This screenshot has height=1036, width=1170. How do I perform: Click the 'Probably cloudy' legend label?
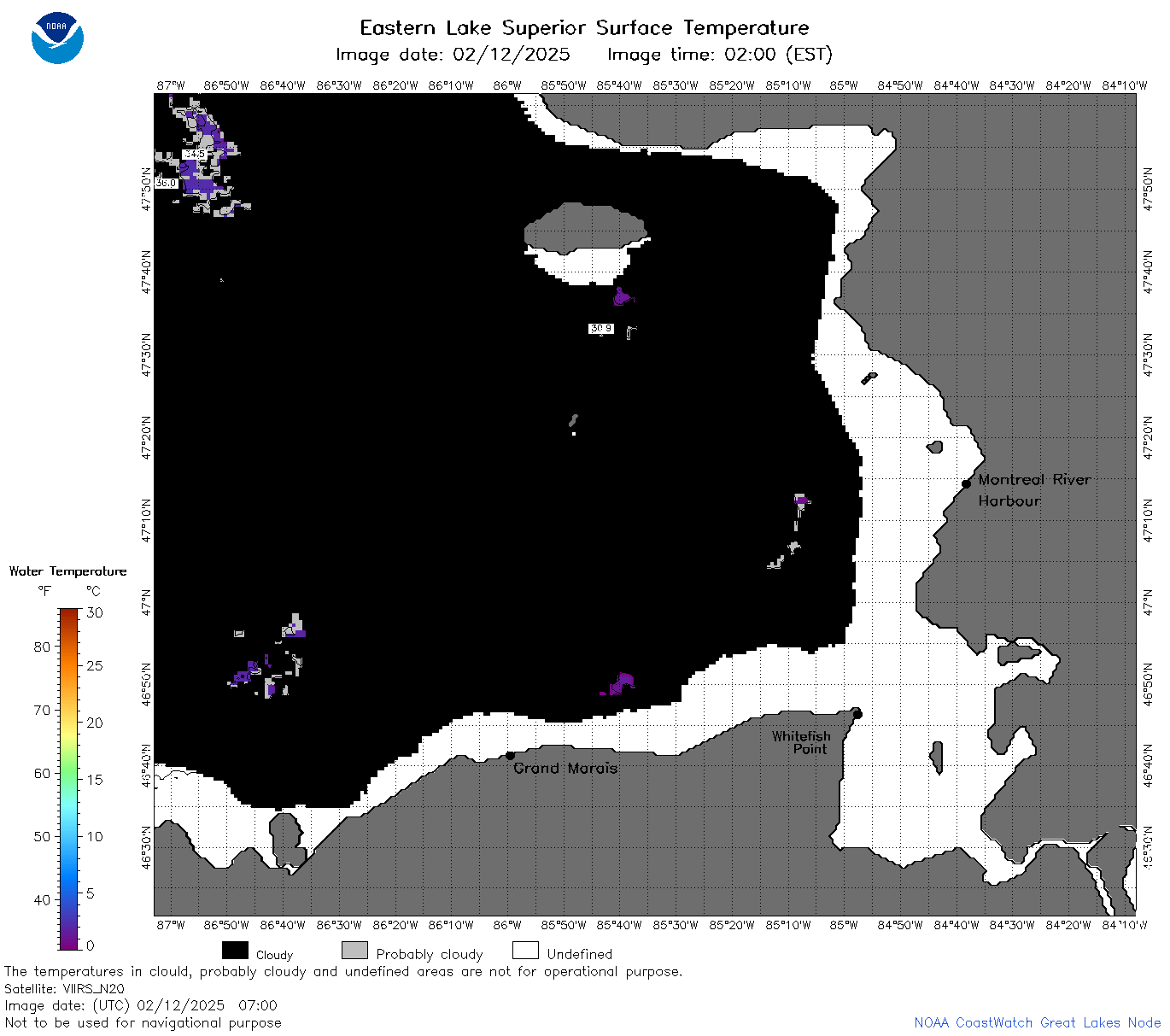pos(430,954)
